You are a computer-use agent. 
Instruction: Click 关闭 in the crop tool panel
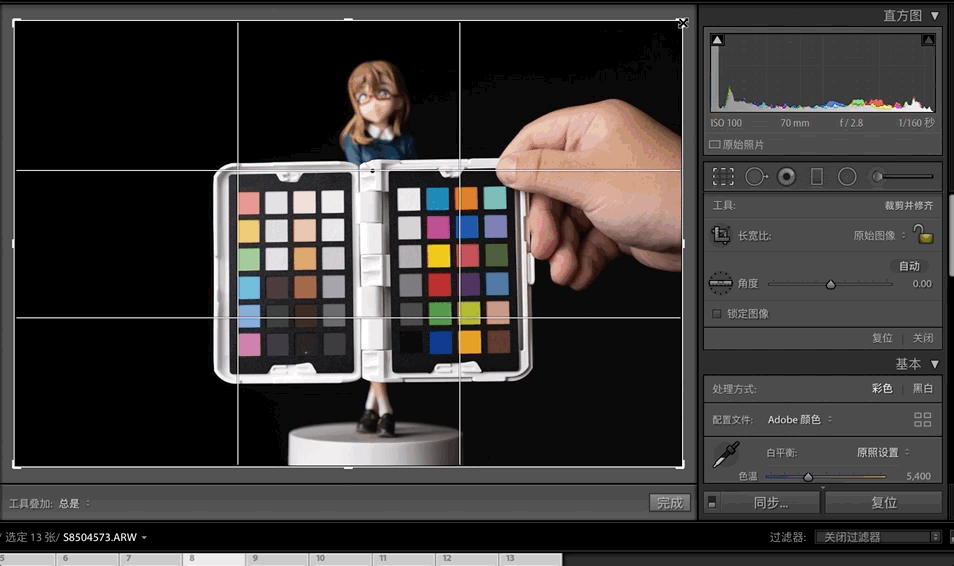[922, 338]
